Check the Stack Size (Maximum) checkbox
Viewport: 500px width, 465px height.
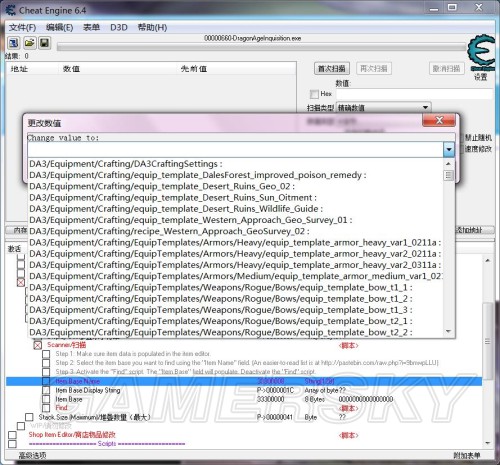click(x=29, y=417)
